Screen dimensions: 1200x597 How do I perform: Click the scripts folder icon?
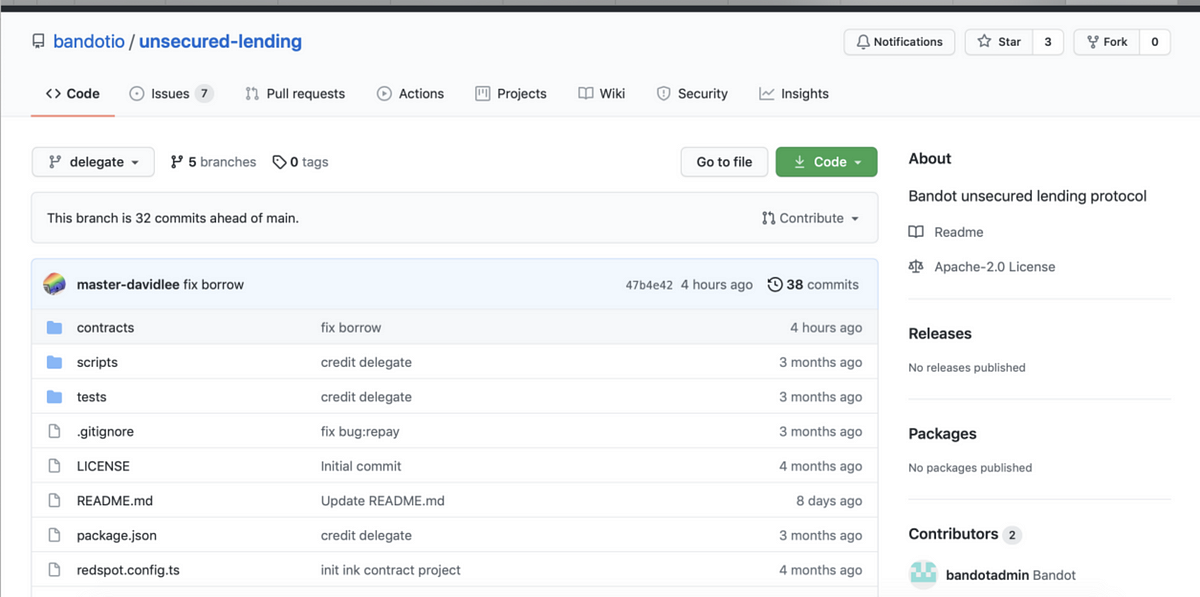pyautogui.click(x=55, y=362)
